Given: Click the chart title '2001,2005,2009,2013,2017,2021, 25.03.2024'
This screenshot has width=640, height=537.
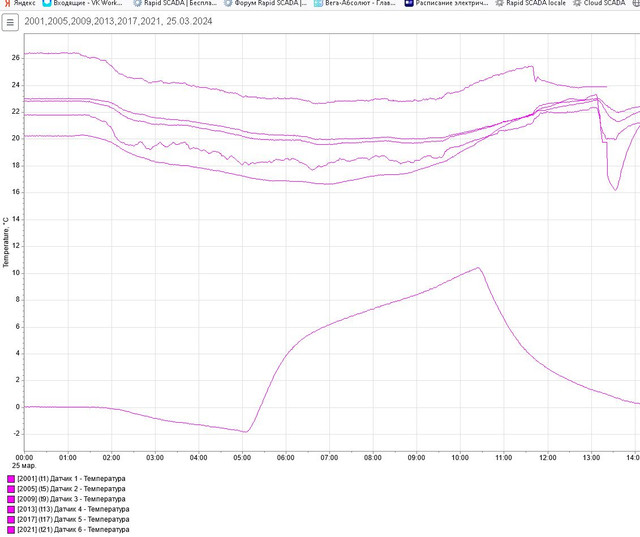Looking at the screenshot, I should [x=118, y=22].
